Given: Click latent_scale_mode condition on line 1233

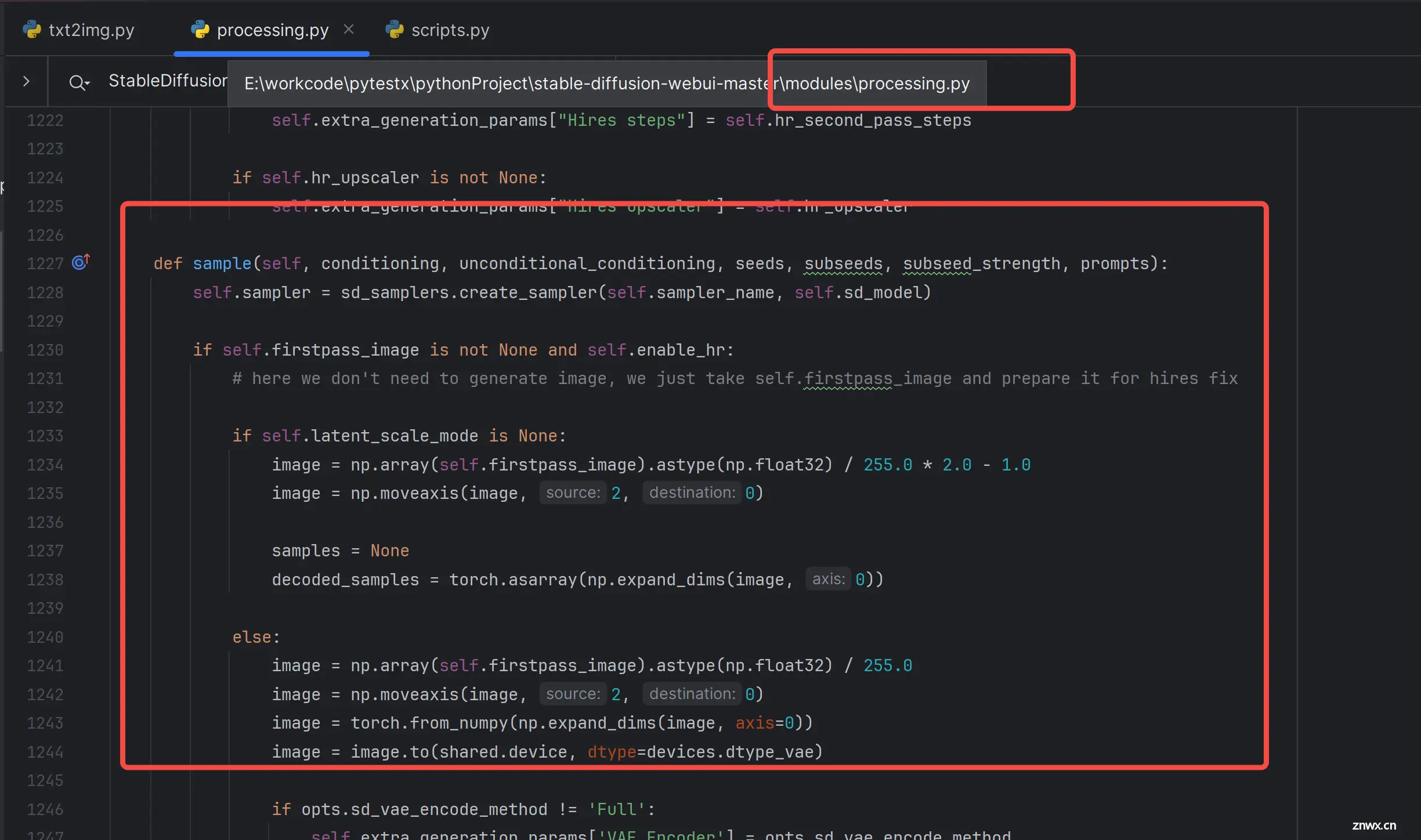Looking at the screenshot, I should [399, 436].
